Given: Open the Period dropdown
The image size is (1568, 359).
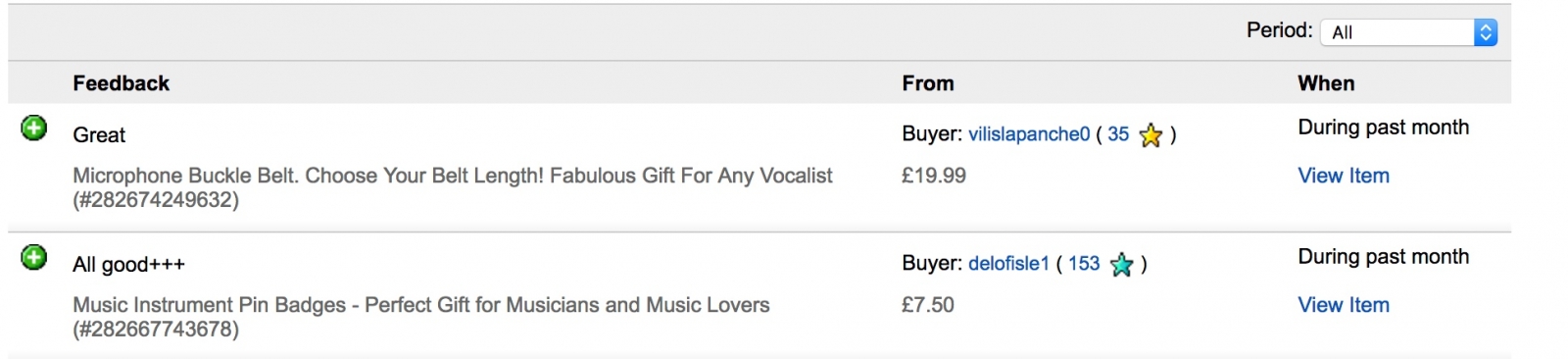Looking at the screenshot, I should 1409,32.
